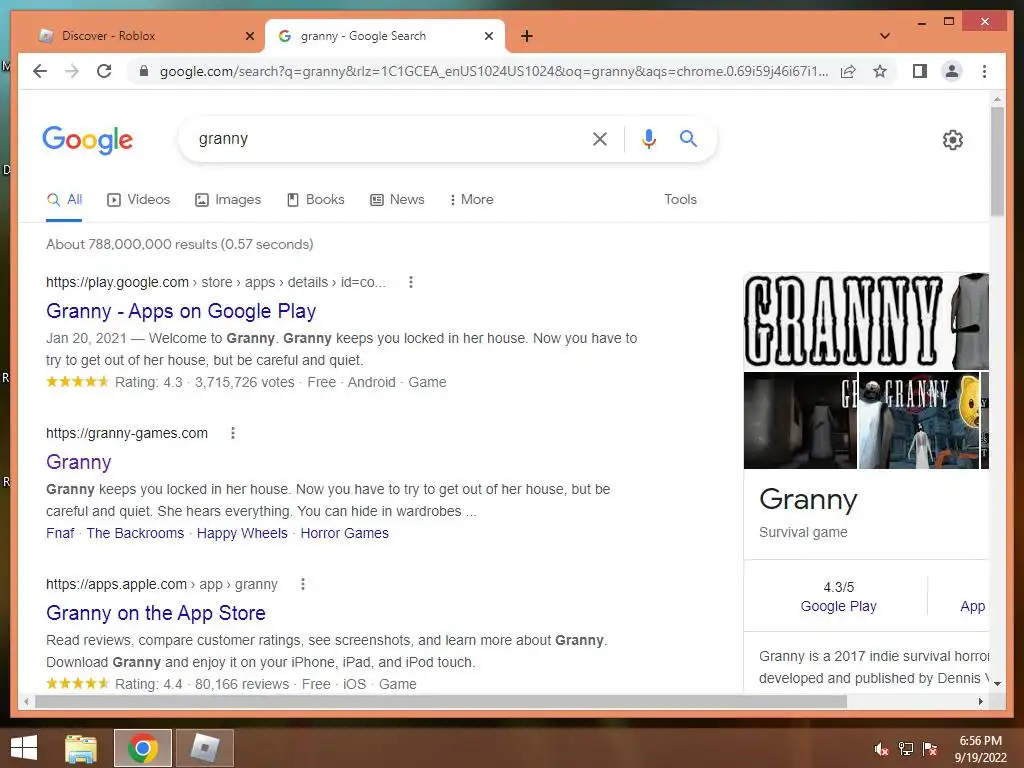Click the scroll right arrow
This screenshot has height=768, width=1024.
tap(981, 701)
